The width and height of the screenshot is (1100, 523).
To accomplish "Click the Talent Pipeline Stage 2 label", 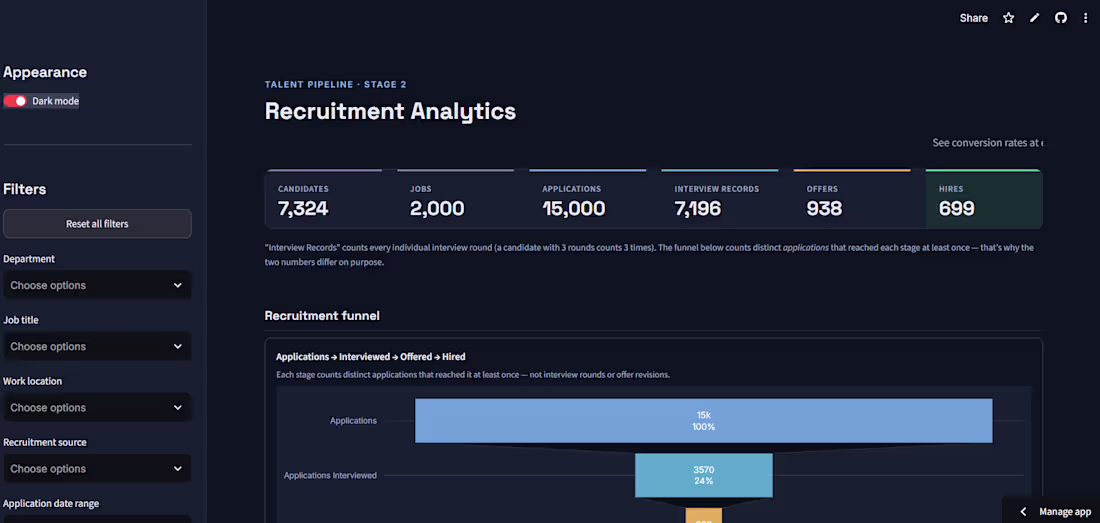I will [335, 85].
